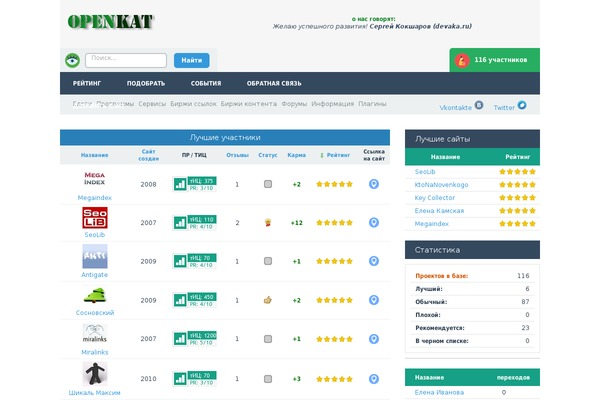The height and width of the screenshot is (400, 600).
Task: Open the СОБЫТИЯ menu item
Action: tap(206, 83)
